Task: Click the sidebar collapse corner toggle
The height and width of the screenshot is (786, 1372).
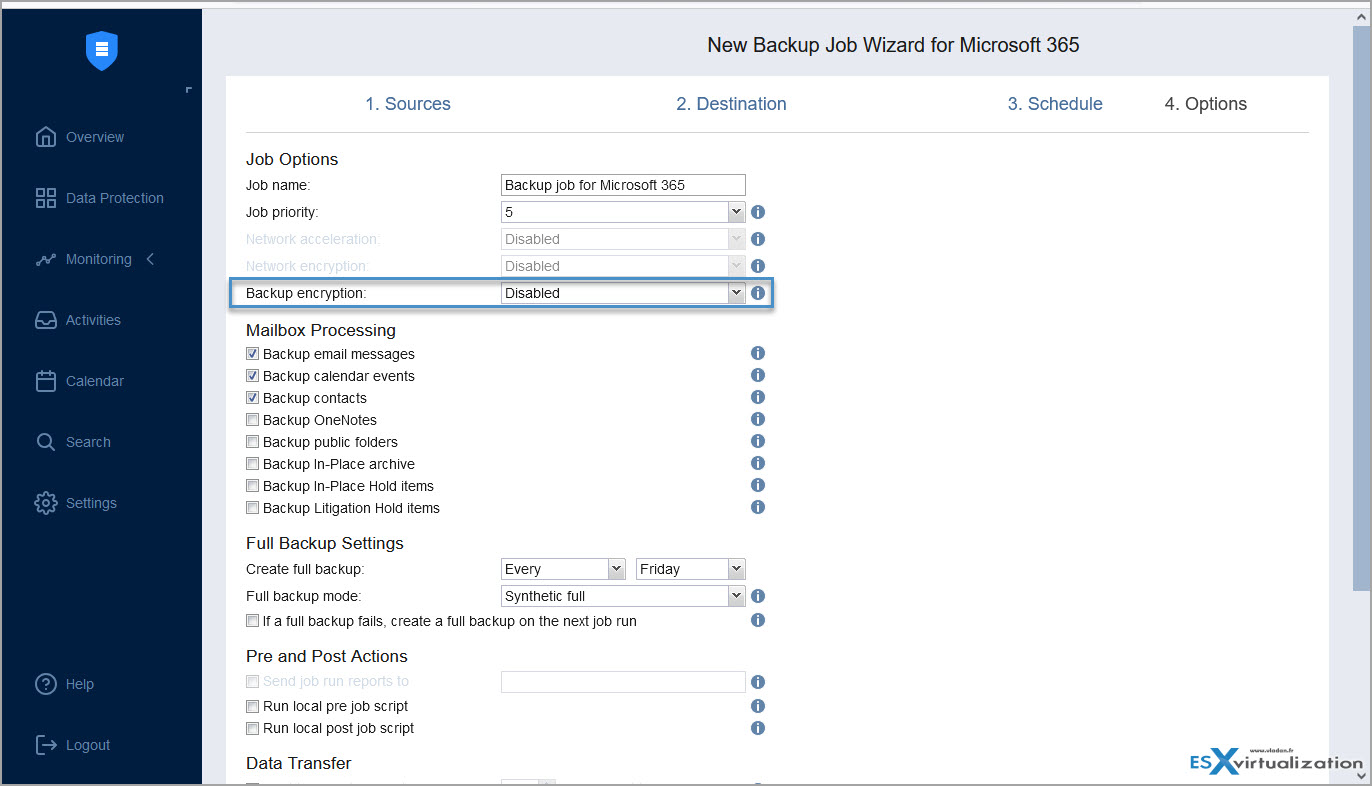Action: tap(189, 90)
